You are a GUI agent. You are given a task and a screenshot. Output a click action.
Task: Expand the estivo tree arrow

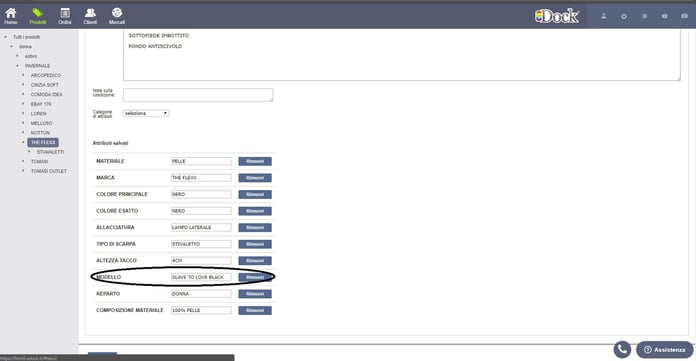(17, 56)
